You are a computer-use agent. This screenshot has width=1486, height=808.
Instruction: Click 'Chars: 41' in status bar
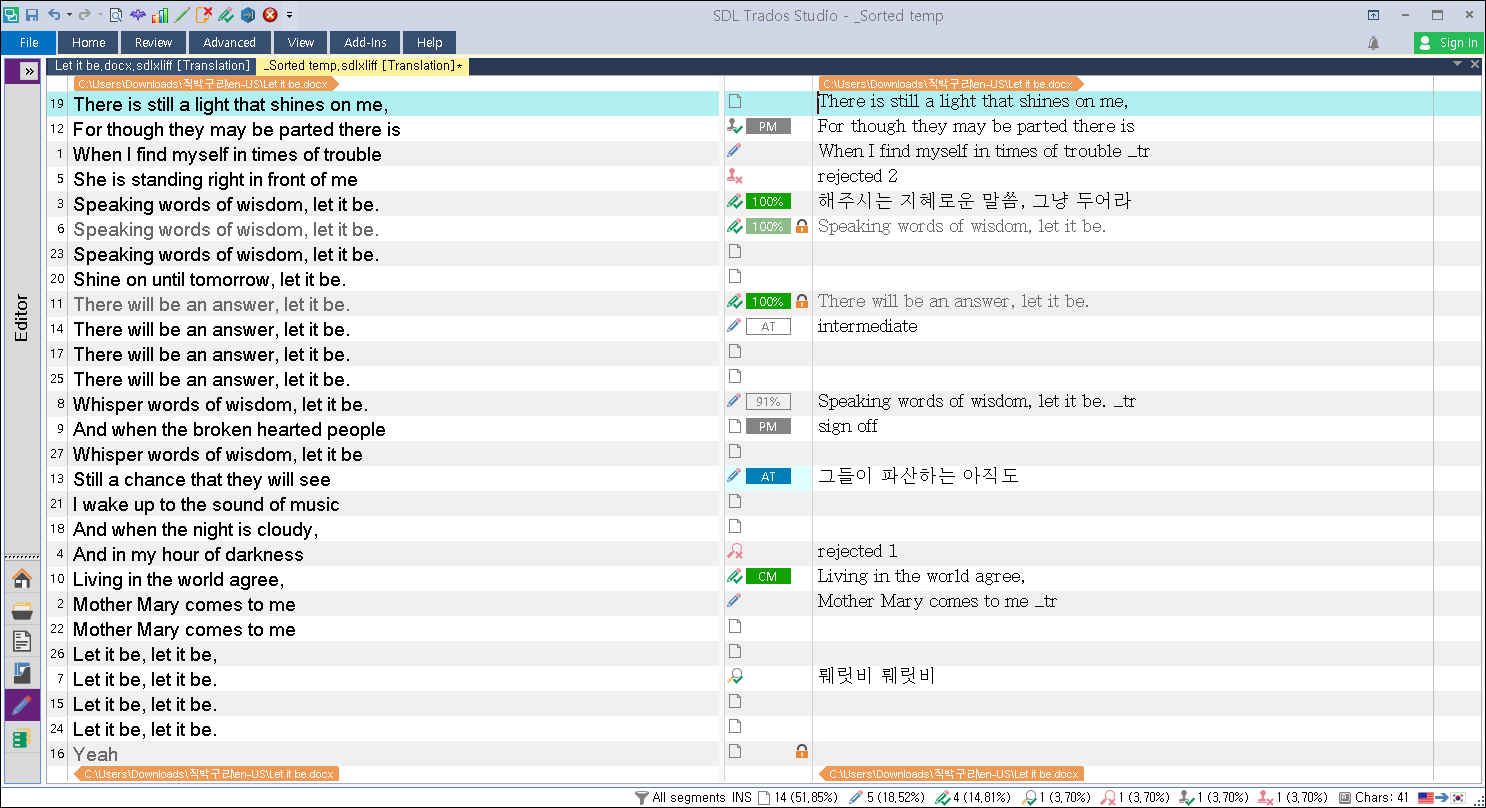tap(1383, 797)
